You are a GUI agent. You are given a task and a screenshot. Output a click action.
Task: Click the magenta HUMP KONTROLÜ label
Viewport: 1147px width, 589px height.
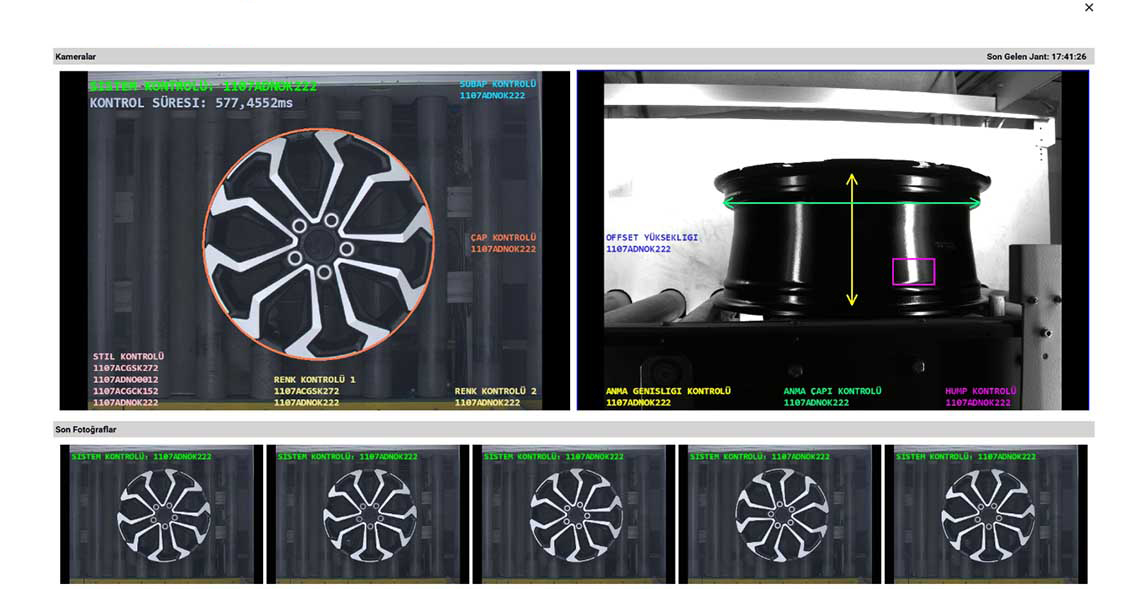(980, 391)
